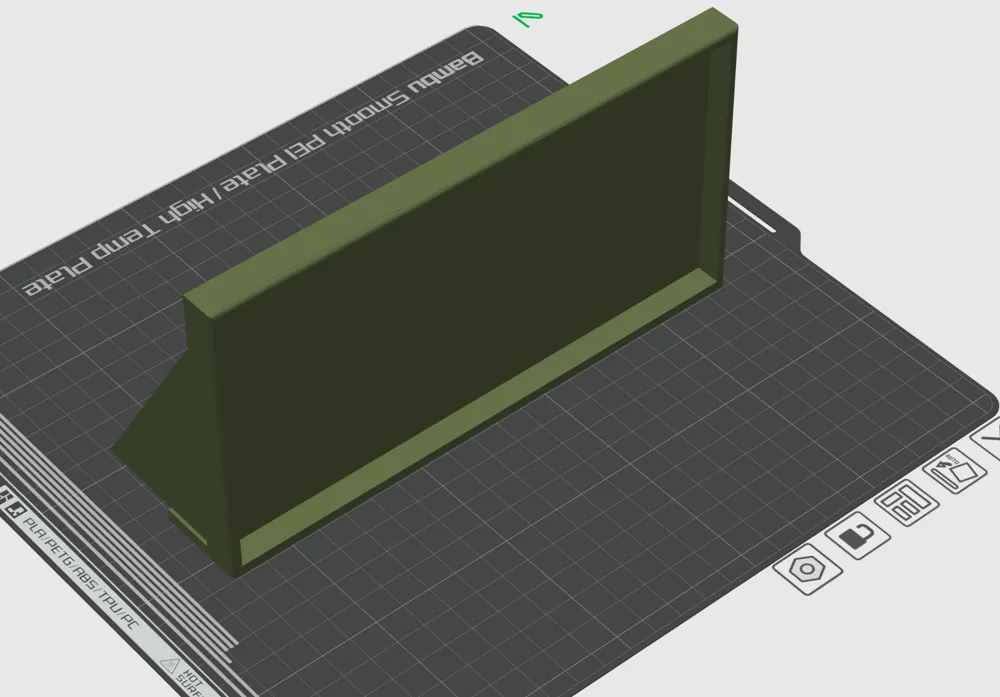The width and height of the screenshot is (1000, 697).
Task: Toggle the plate lock icon
Action: point(857,536)
